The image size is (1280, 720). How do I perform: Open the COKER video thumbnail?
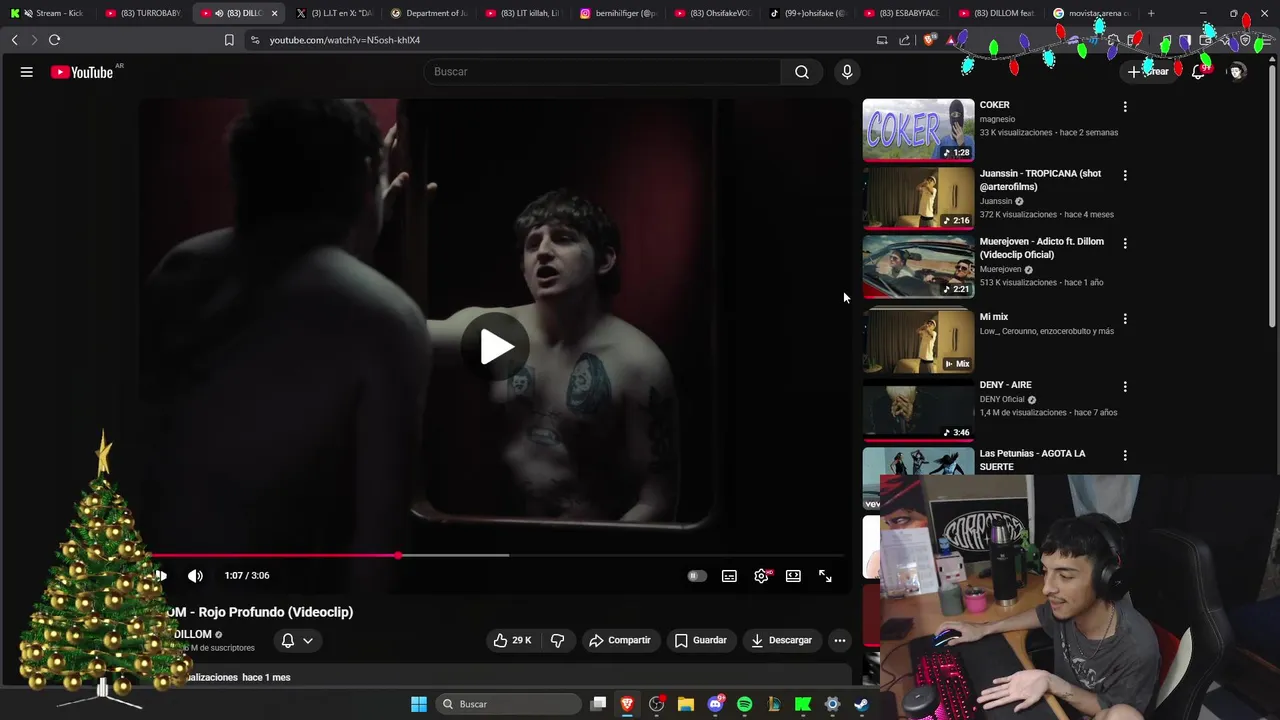click(918, 129)
